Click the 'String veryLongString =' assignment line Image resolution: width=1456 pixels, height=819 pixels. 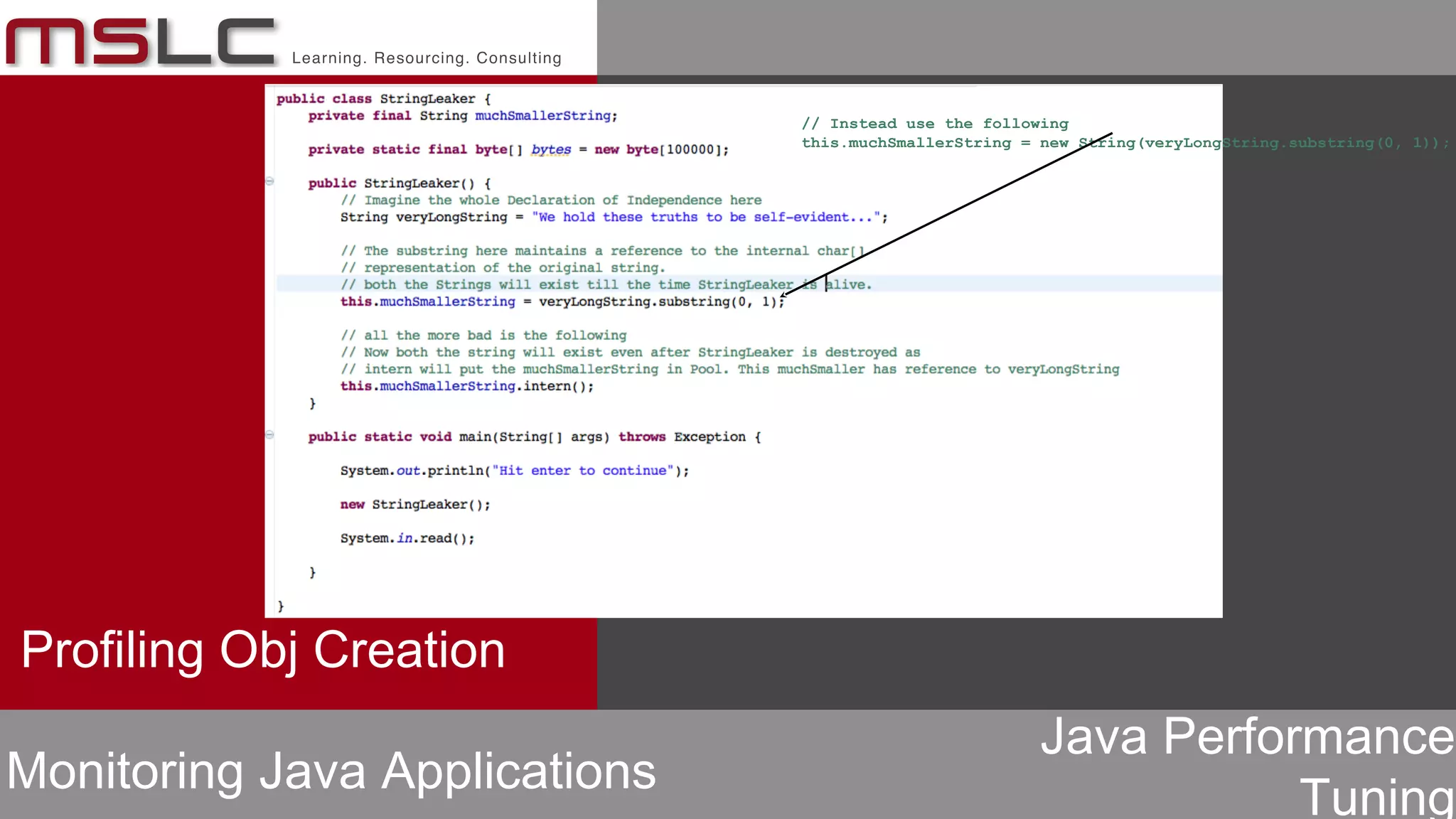[614, 218]
